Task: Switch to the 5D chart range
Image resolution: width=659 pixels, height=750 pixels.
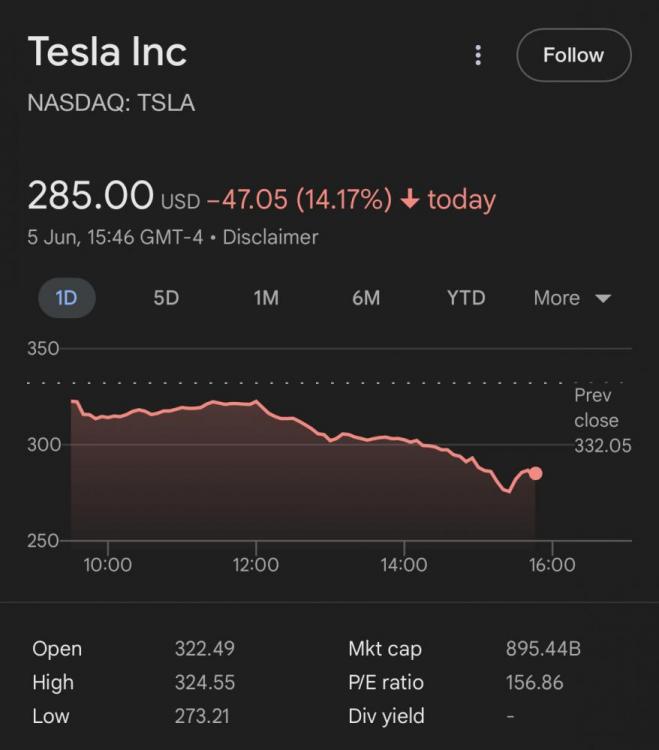Action: 166,298
